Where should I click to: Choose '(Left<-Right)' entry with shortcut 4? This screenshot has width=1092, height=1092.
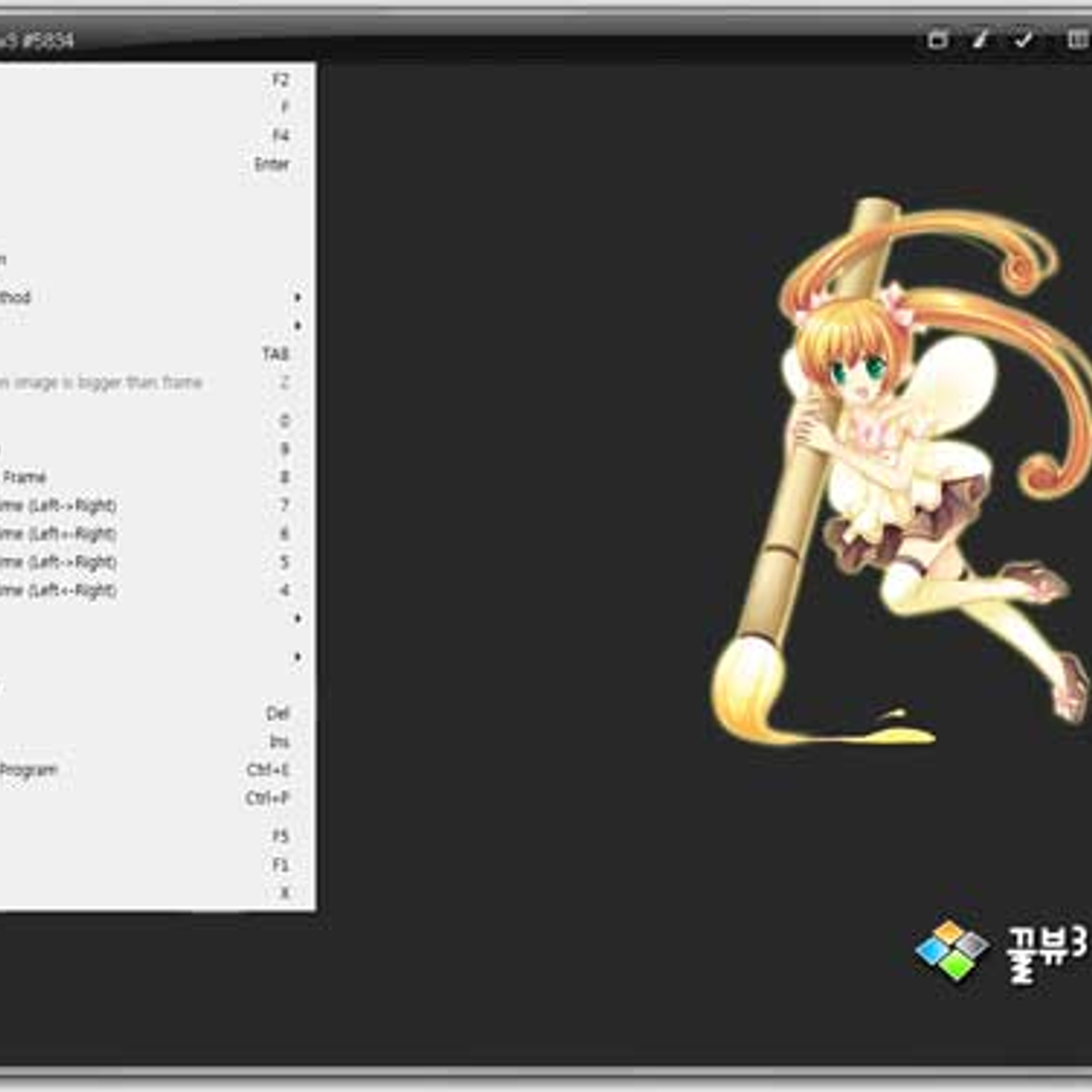point(157,590)
